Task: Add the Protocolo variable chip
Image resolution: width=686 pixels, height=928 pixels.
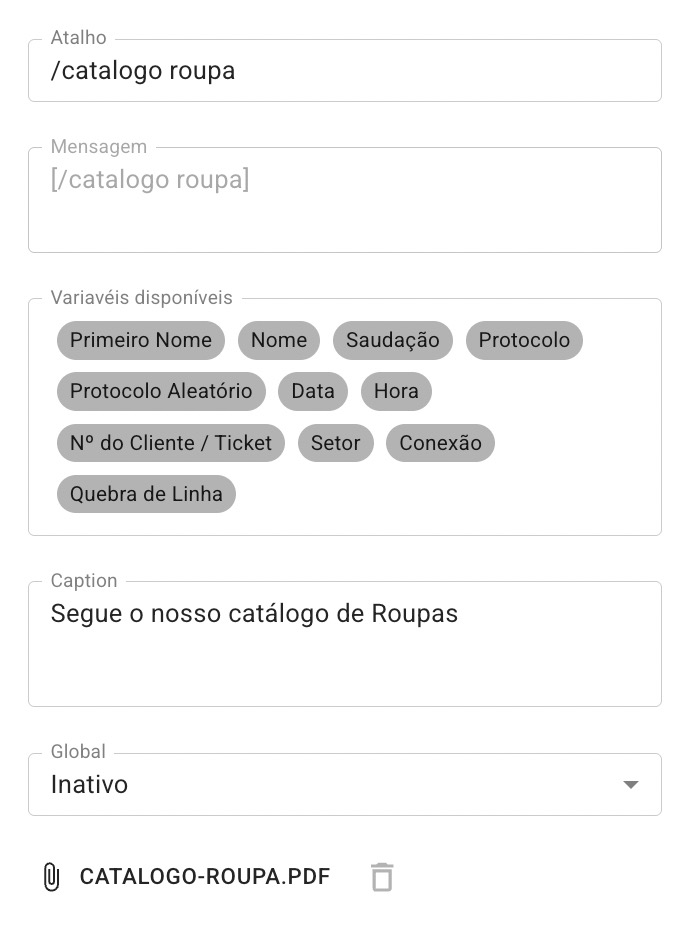Action: [x=524, y=340]
